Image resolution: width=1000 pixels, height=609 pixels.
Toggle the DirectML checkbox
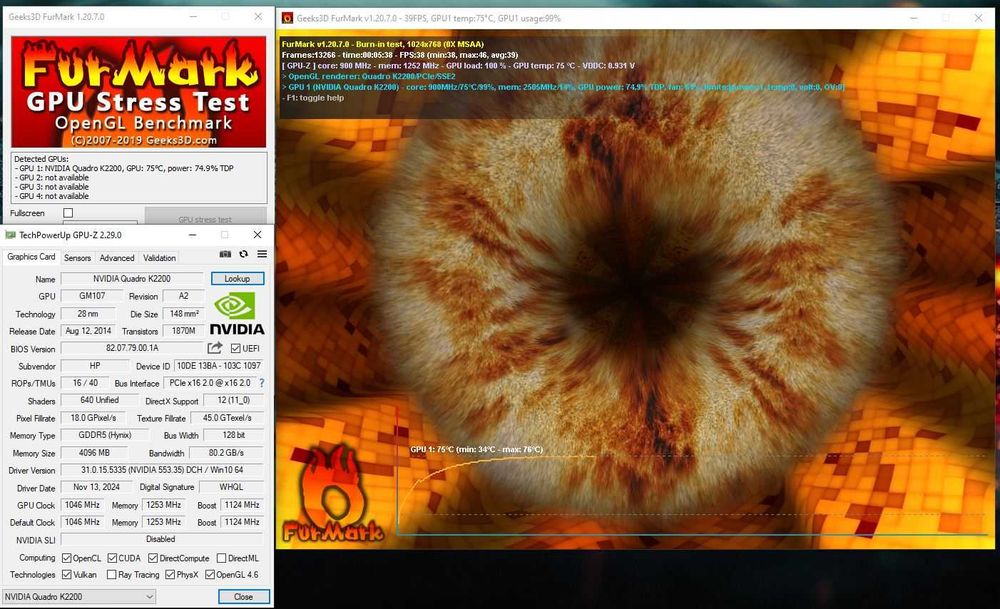[x=221, y=558]
